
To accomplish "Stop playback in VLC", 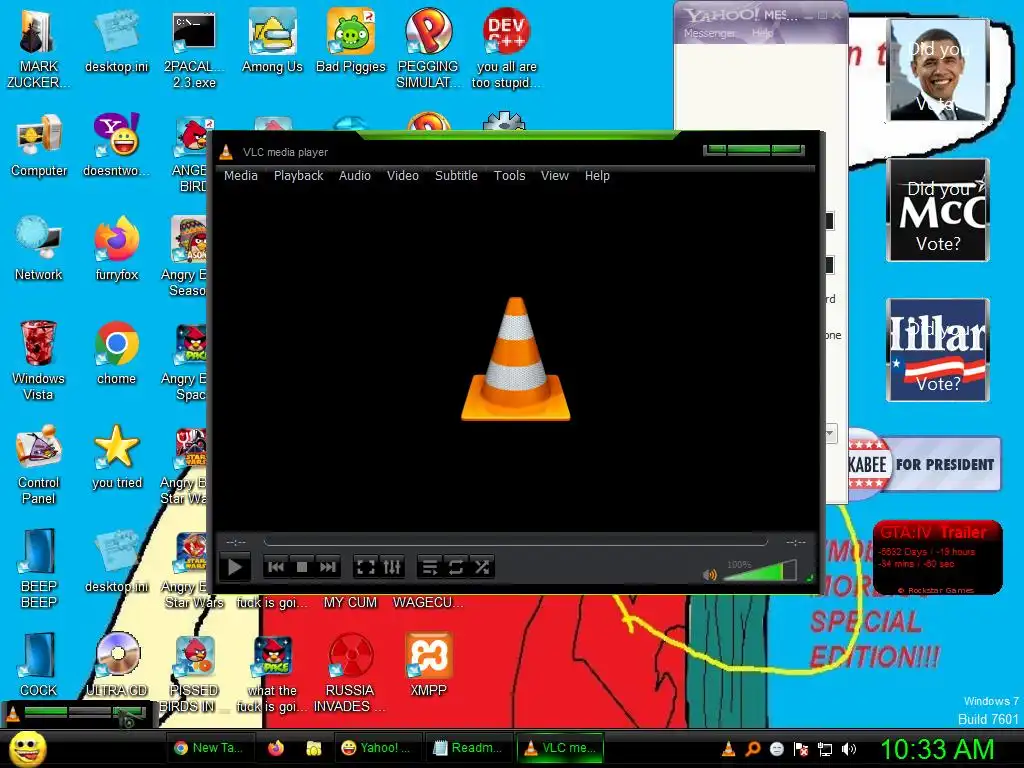I will (x=302, y=567).
